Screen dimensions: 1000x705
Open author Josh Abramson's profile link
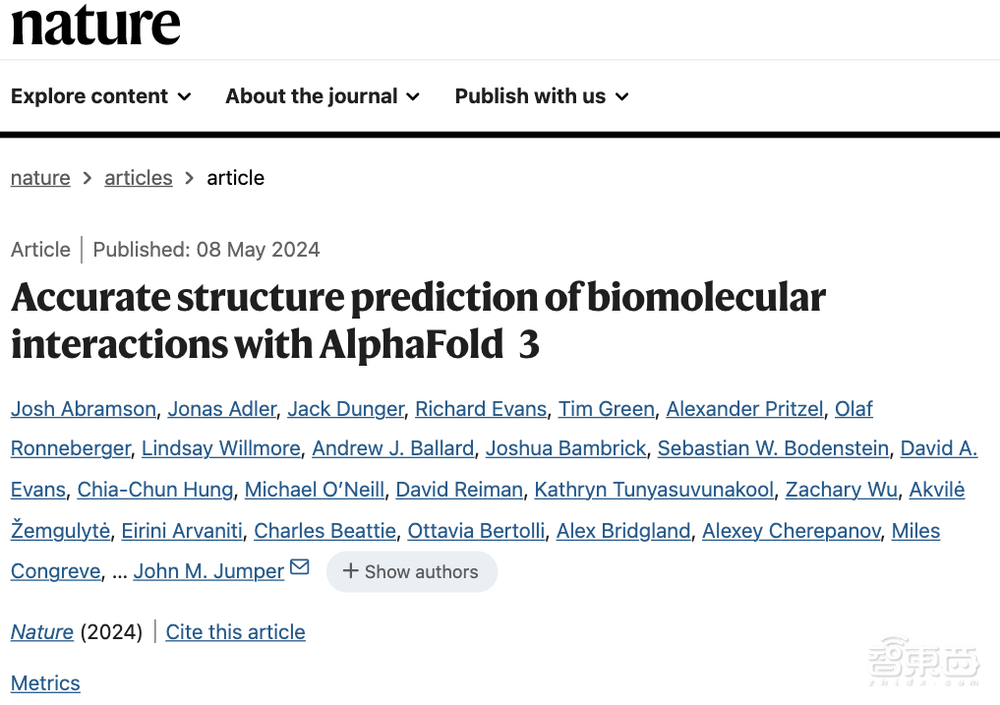83,409
